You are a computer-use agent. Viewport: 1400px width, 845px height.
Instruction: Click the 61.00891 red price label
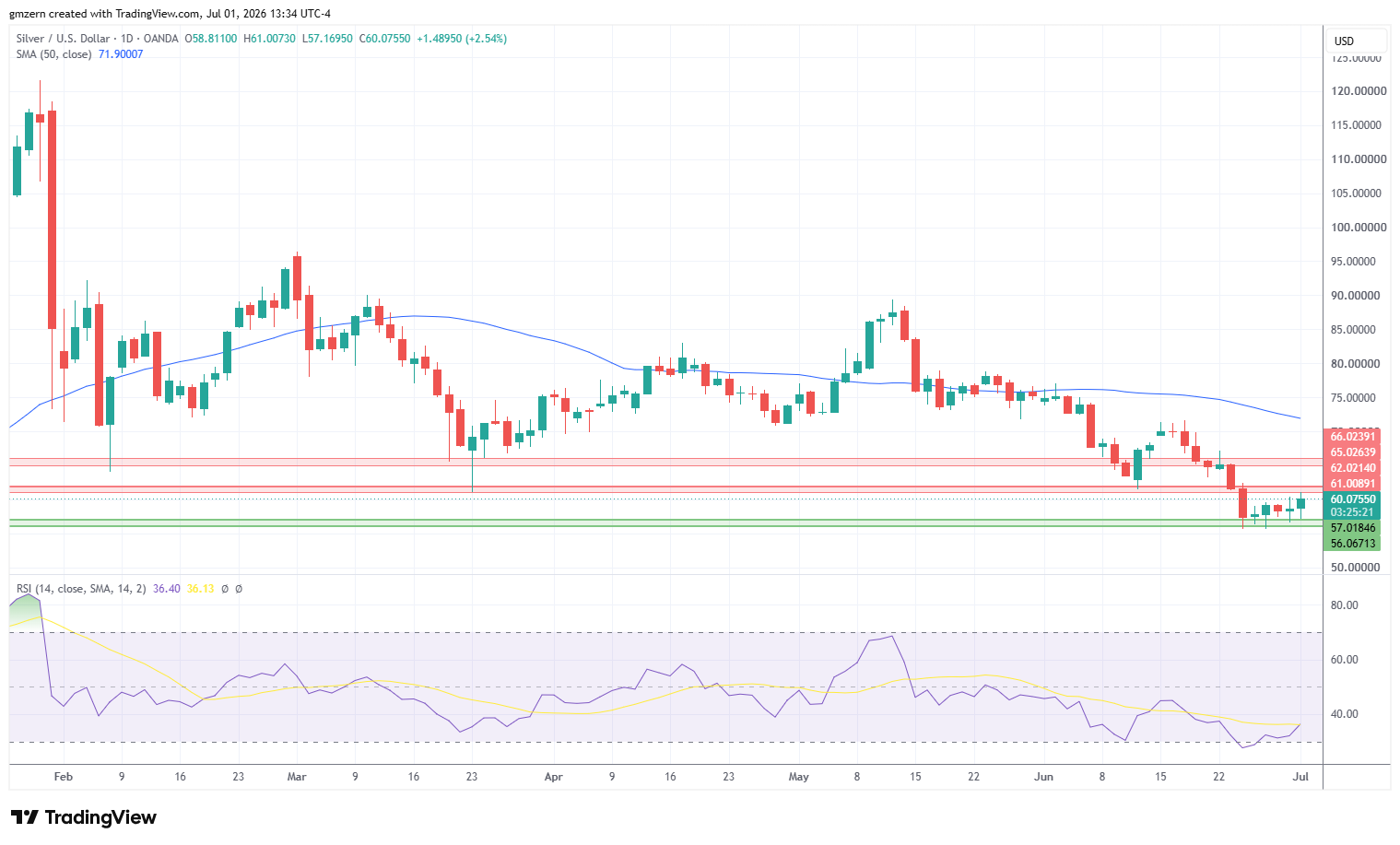click(1353, 484)
